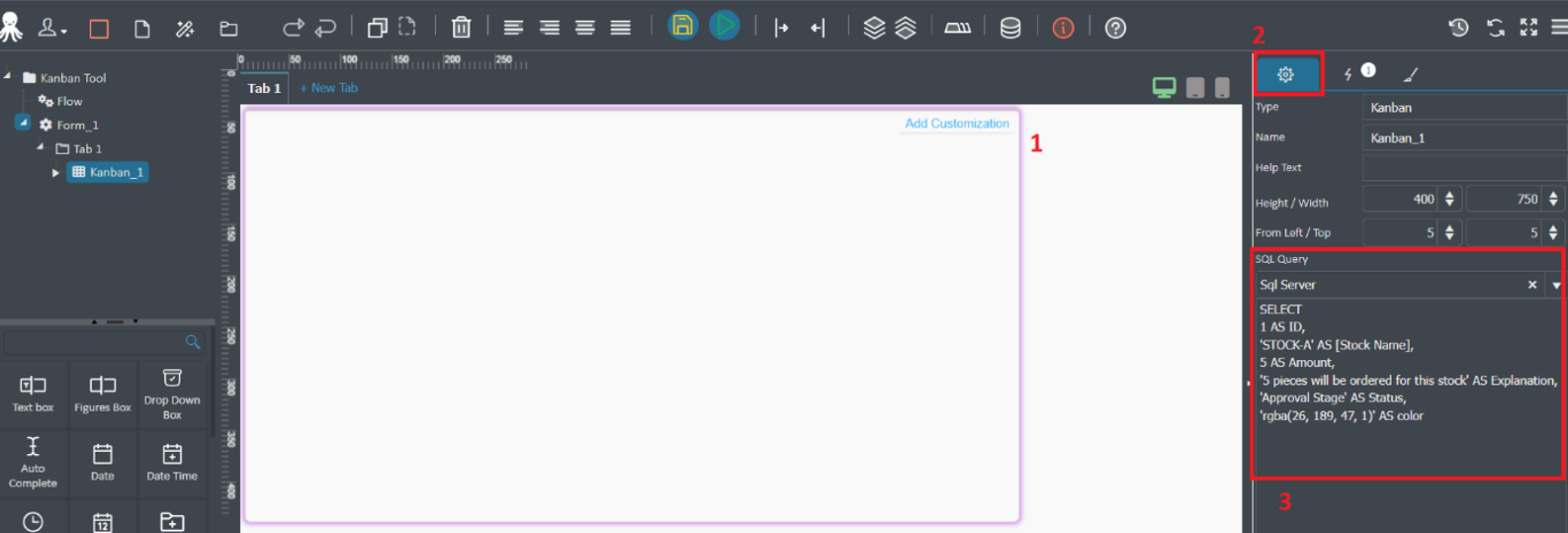1568x533 pixels.
Task: Clear the Sql Server selection
Action: click(1532, 285)
